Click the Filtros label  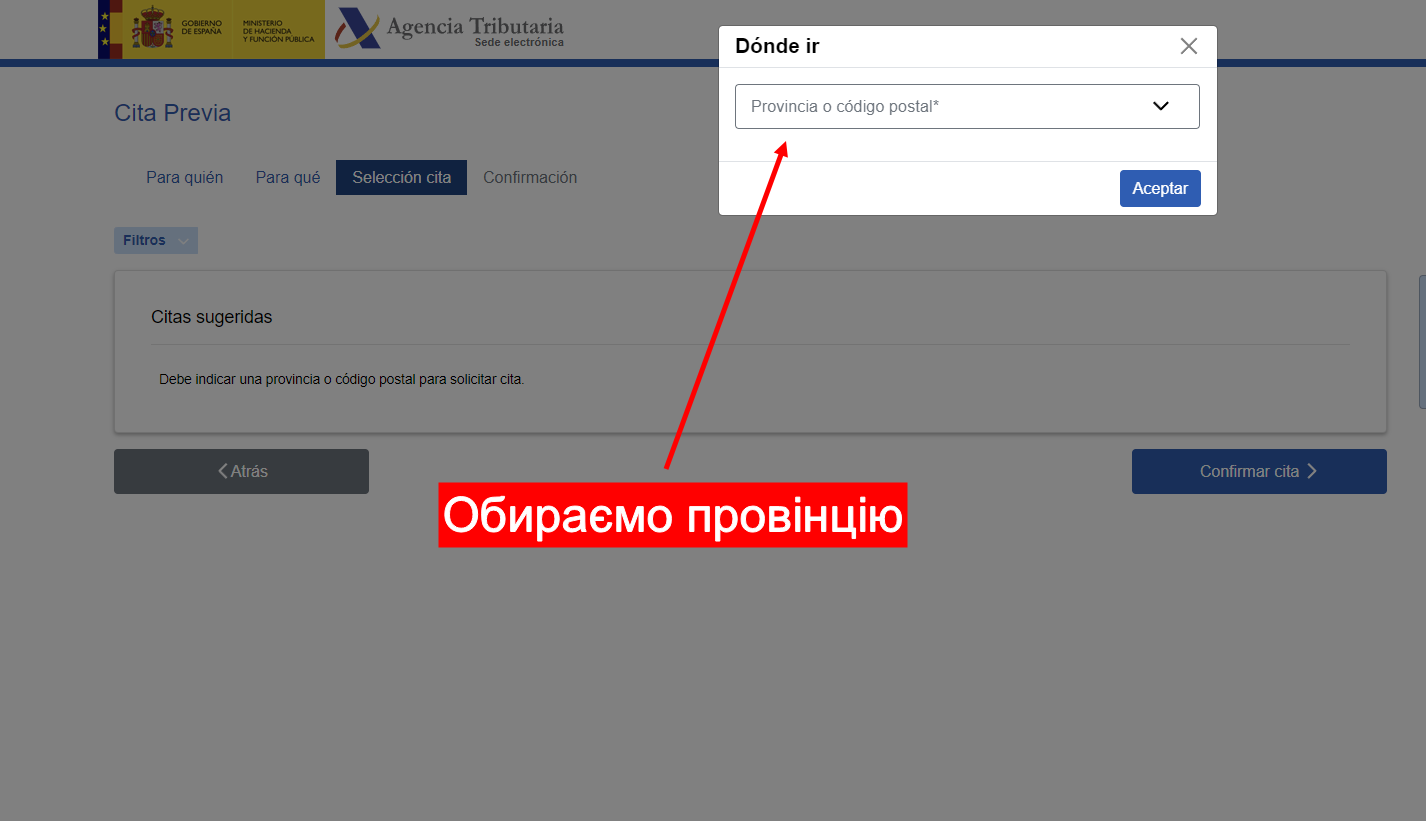tap(144, 241)
